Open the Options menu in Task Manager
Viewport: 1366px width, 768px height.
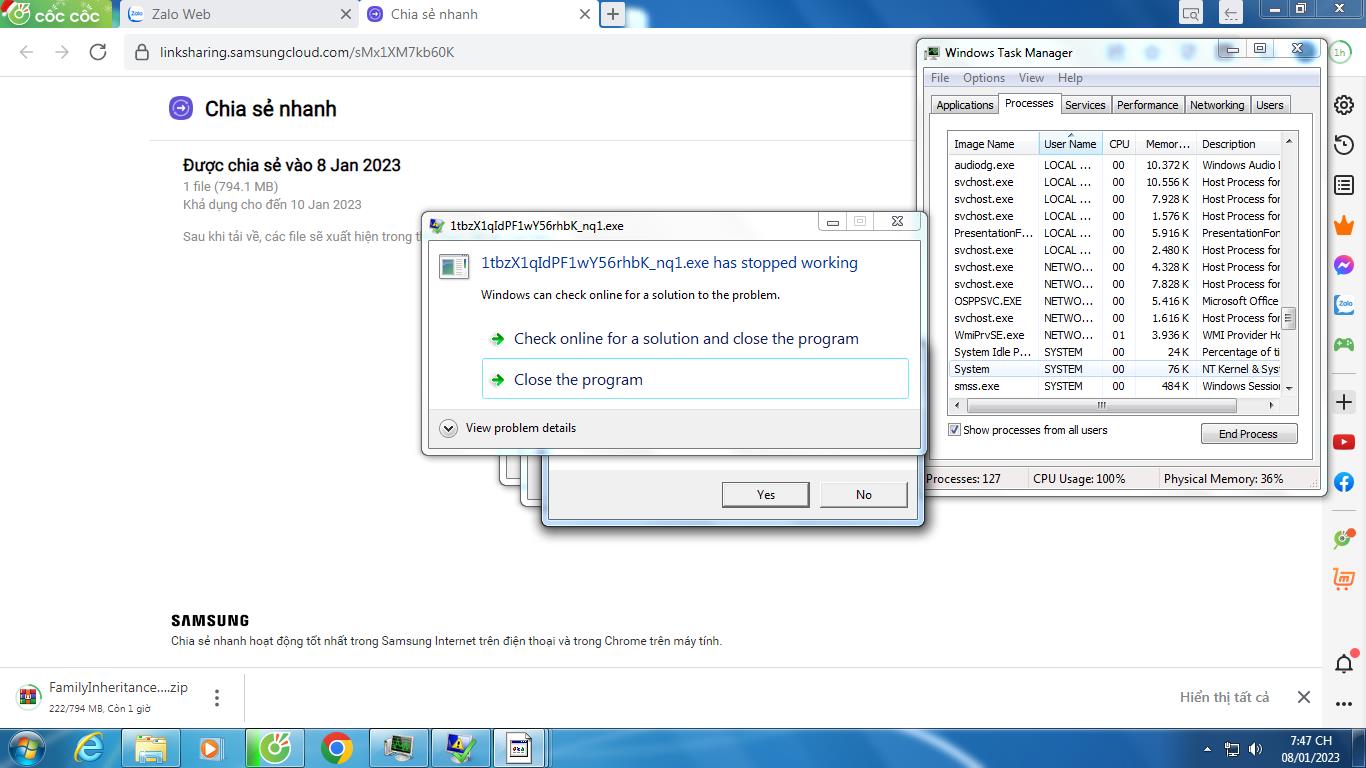coord(983,78)
